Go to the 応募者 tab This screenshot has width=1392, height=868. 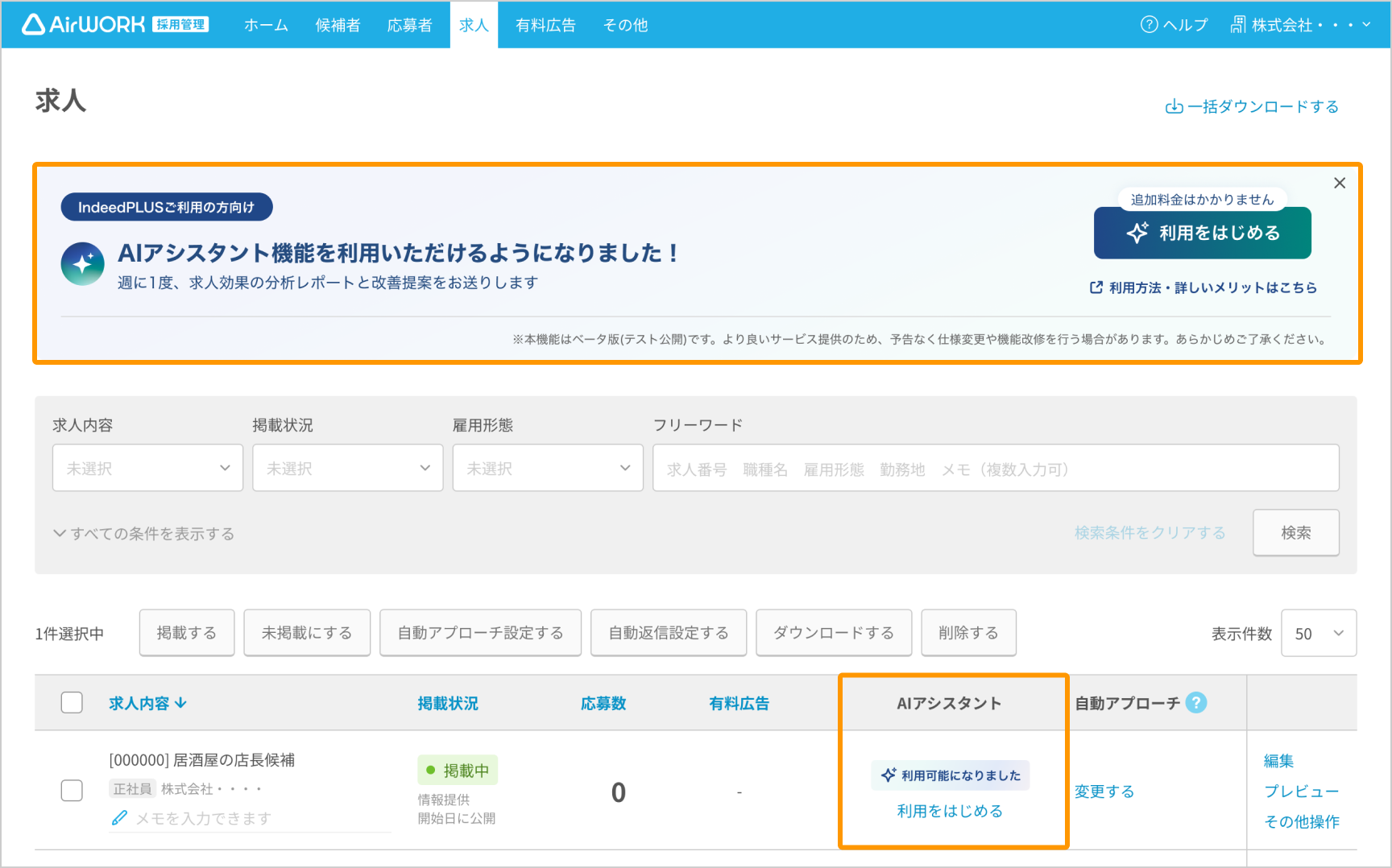click(409, 25)
